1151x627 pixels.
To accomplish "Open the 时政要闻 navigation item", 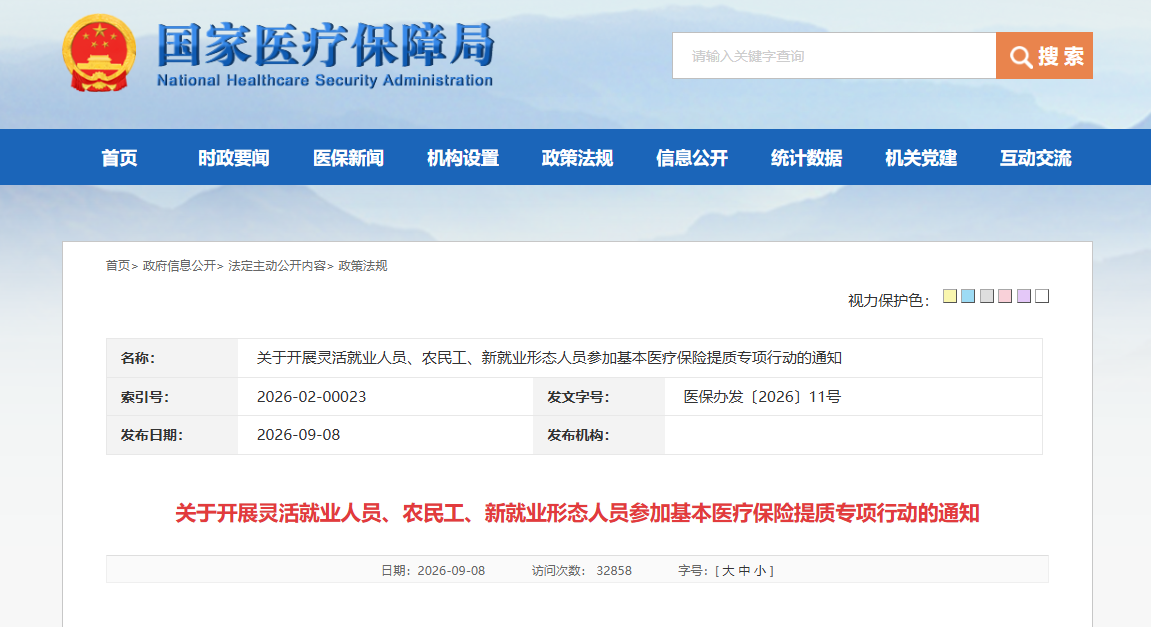I will 233,158.
